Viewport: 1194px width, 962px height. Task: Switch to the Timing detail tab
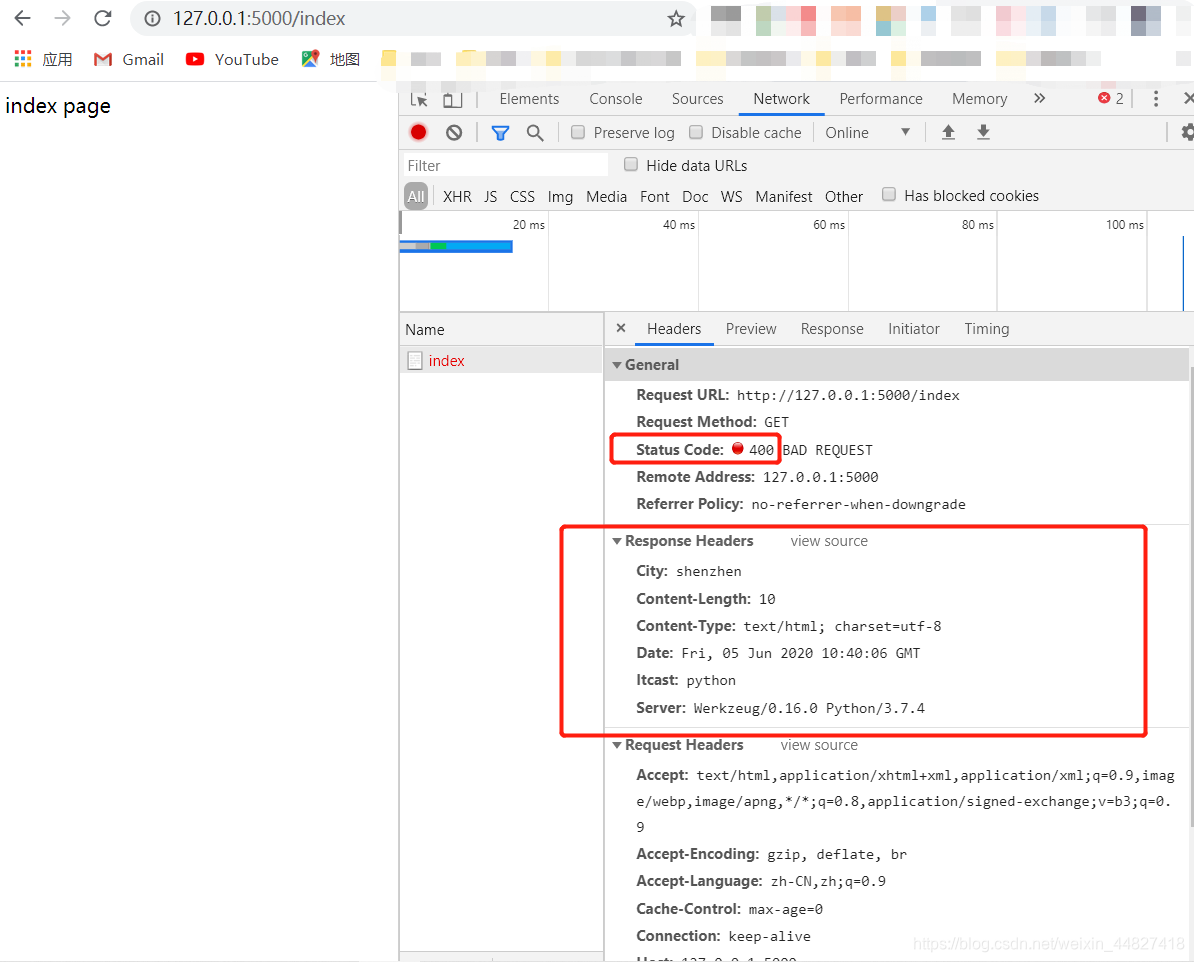[x=986, y=328]
